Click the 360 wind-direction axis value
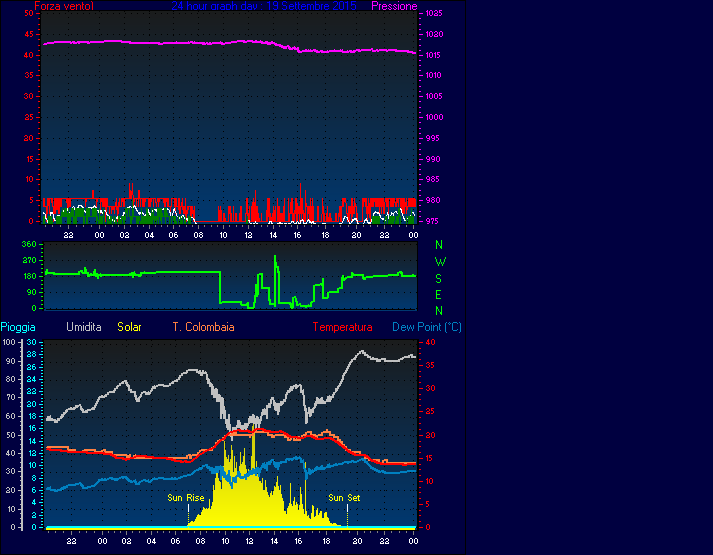 (29, 244)
